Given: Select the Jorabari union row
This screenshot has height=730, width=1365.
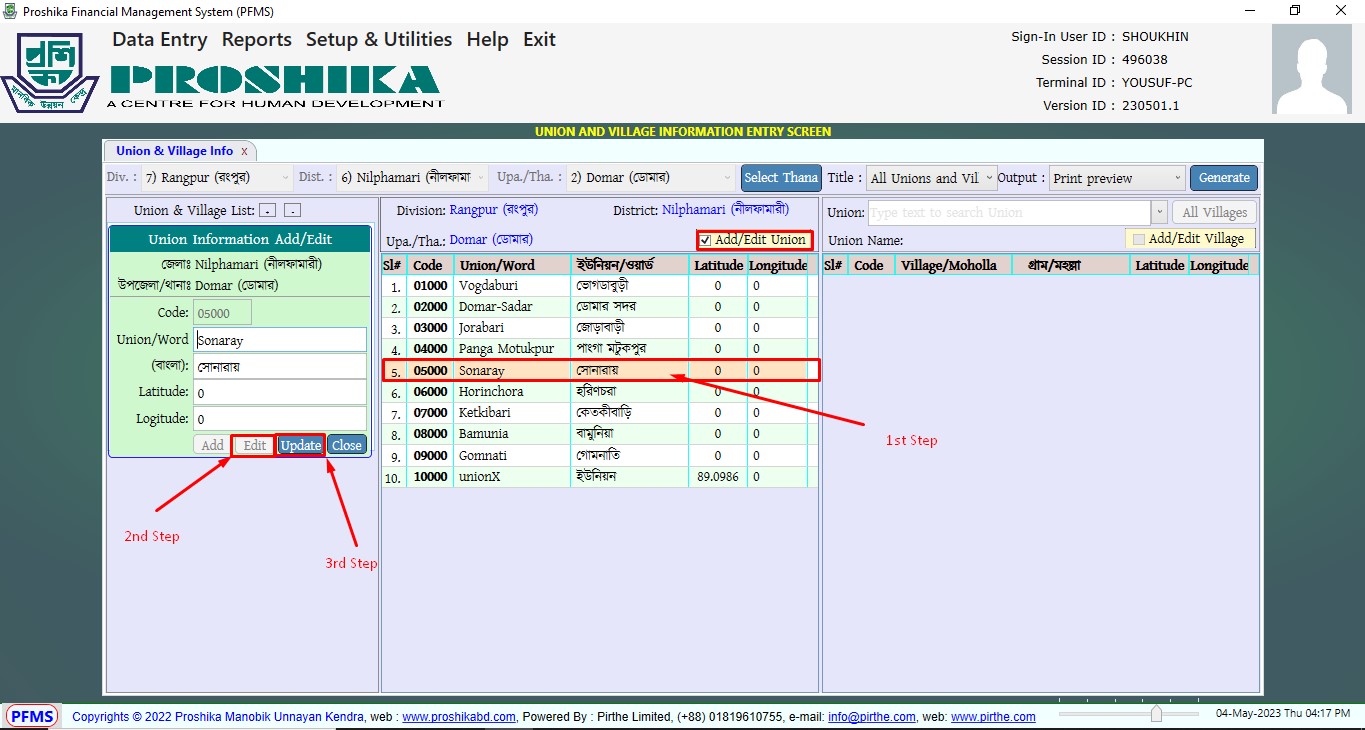Looking at the screenshot, I should point(599,328).
